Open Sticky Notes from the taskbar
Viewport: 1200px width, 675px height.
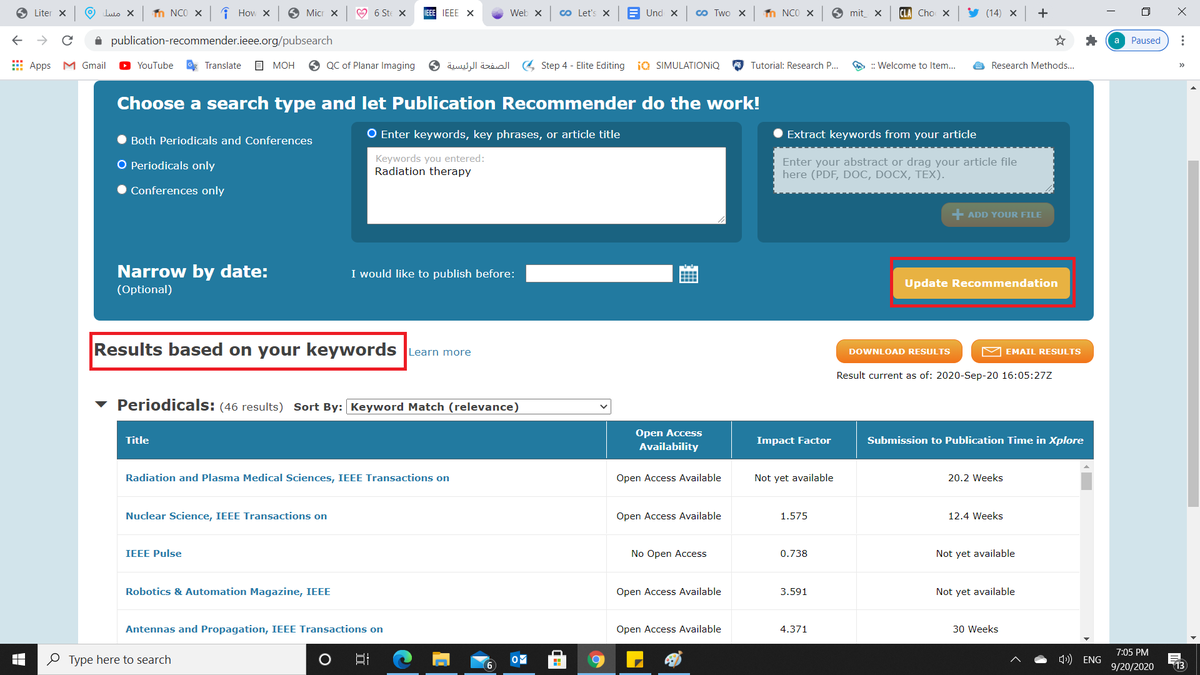click(634, 659)
